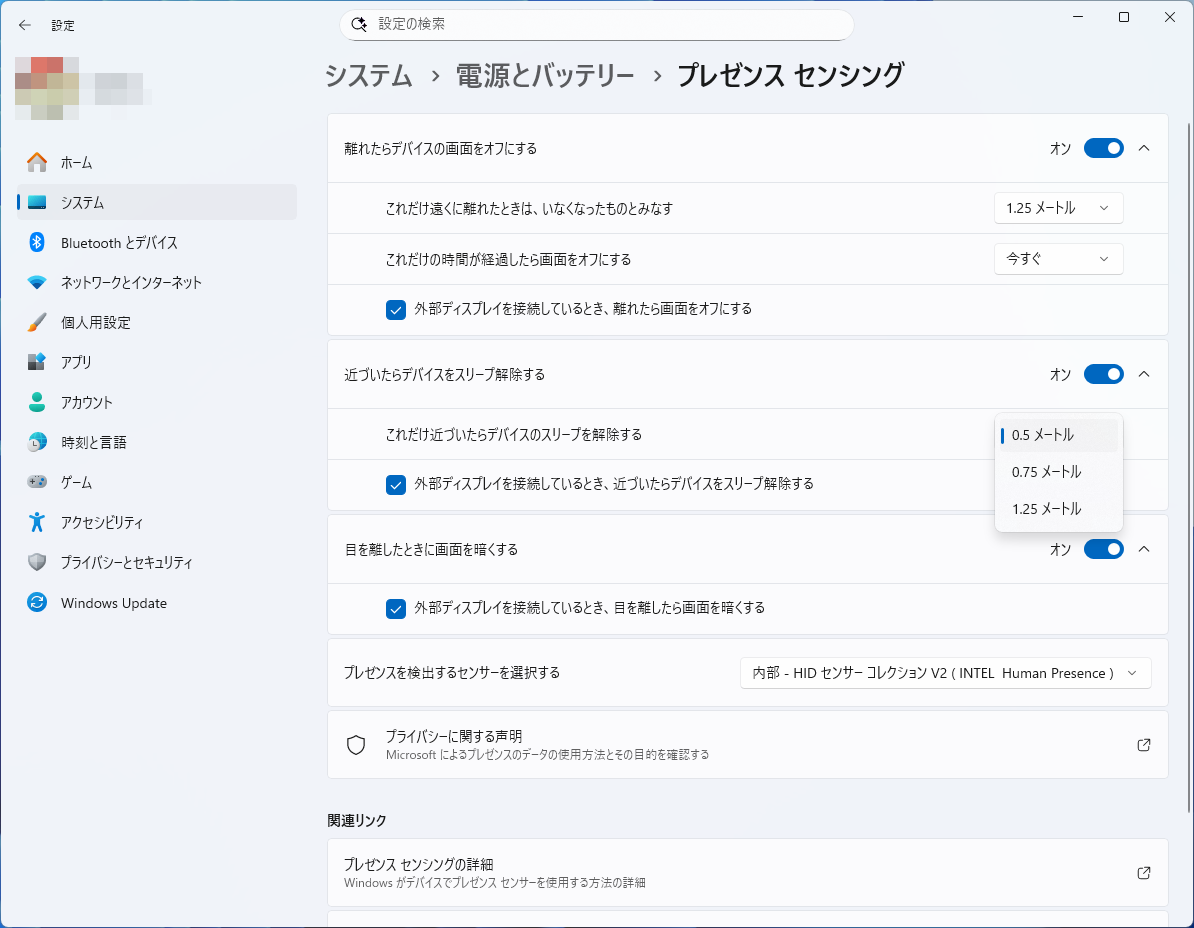Open Windows Update settings
The height and width of the screenshot is (928, 1194).
[x=112, y=602]
